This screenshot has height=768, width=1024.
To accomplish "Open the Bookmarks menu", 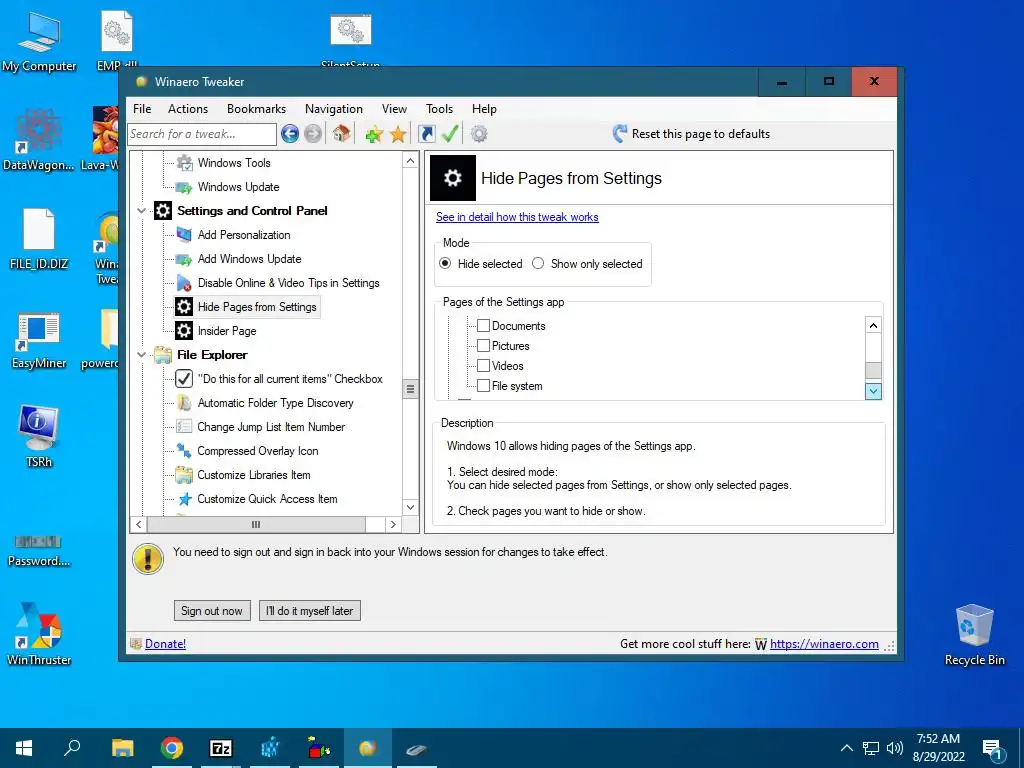I will point(257,109).
